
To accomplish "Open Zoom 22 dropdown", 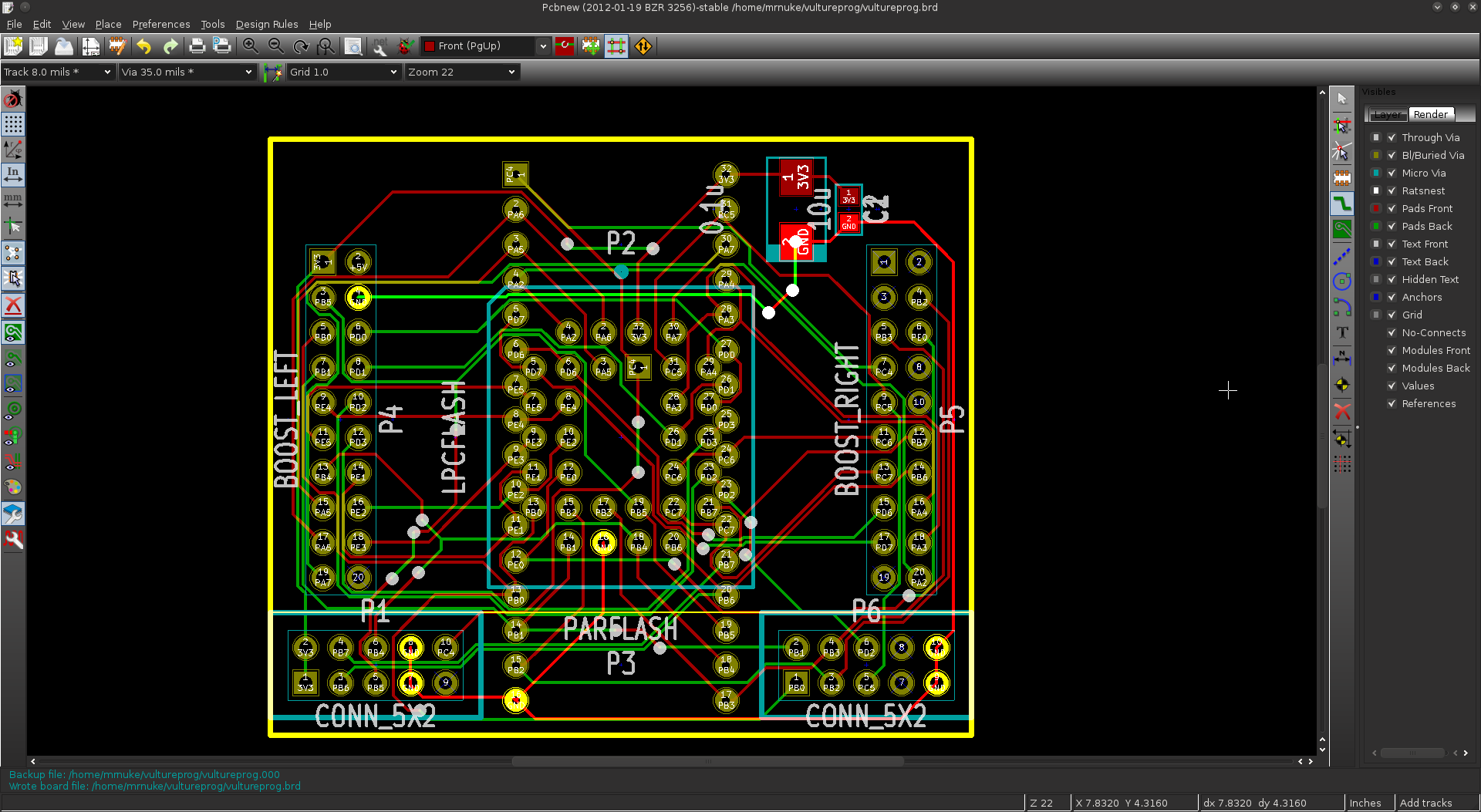I will tap(462, 72).
